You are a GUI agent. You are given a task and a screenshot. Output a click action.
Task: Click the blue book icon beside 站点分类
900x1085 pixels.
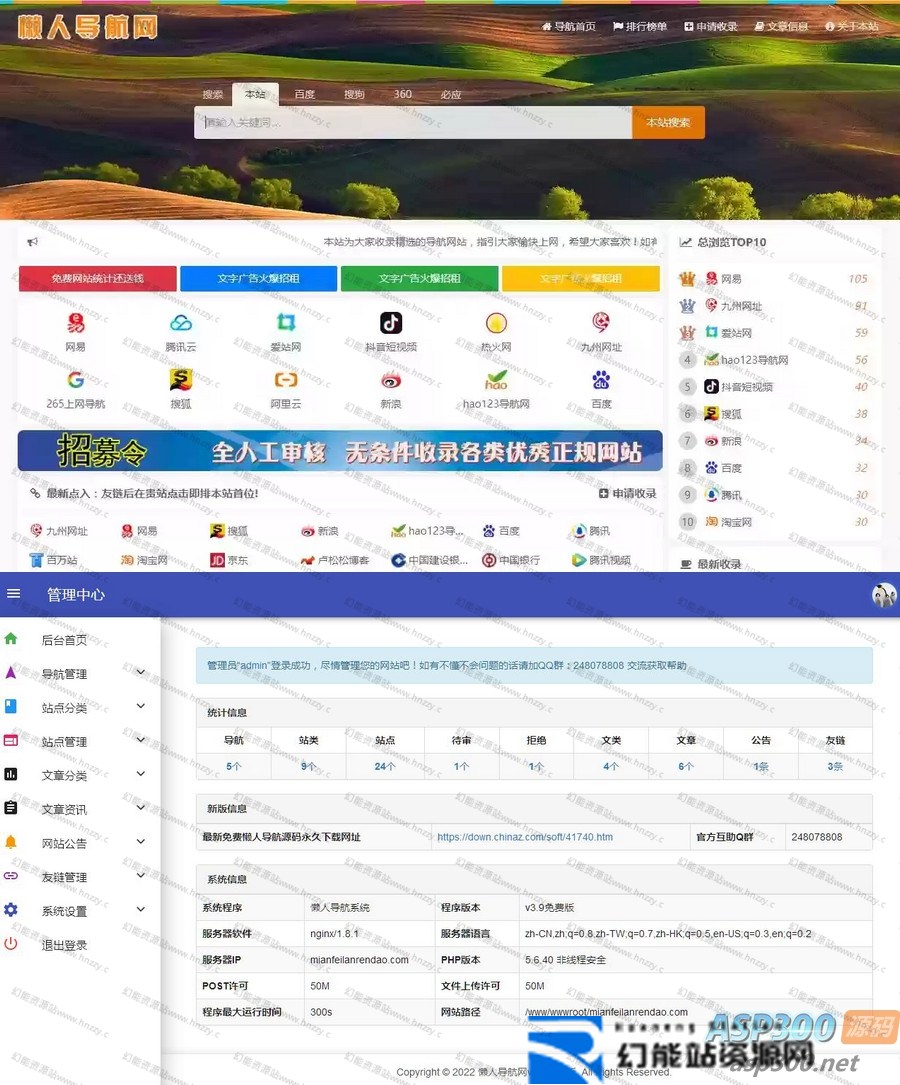[x=11, y=706]
